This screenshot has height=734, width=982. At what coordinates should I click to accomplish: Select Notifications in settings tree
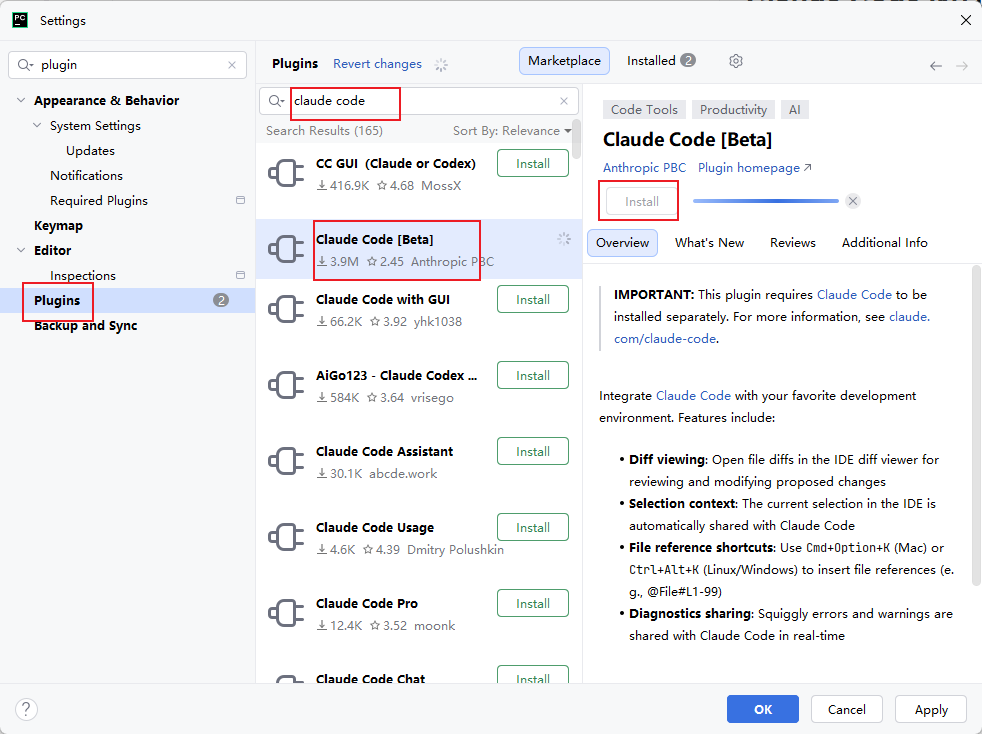point(86,175)
